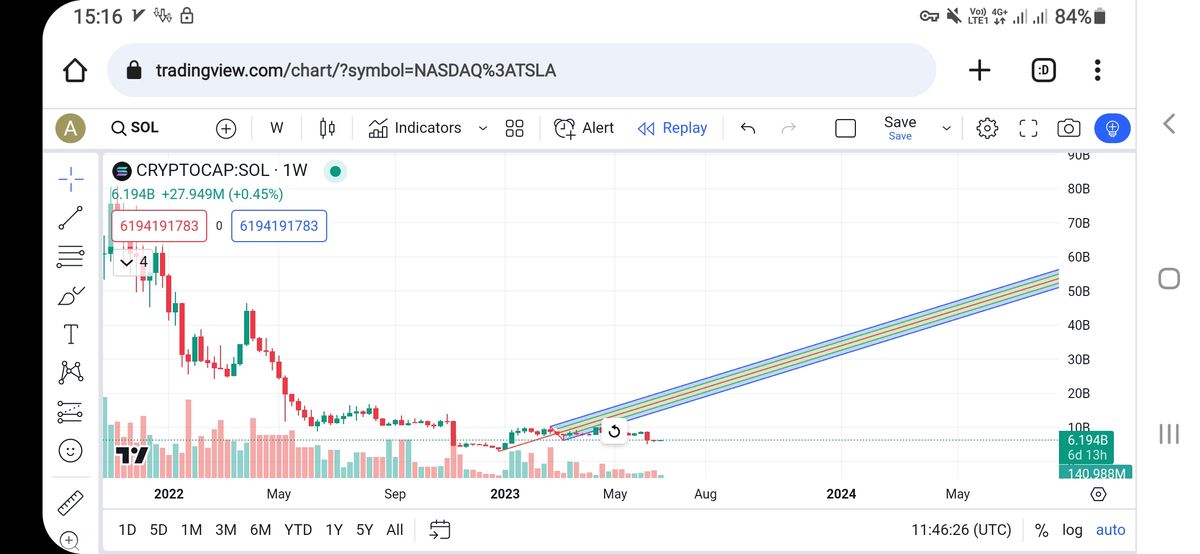The image size is (1200, 554).
Task: Take a chart snapshot with camera icon
Action: point(1069,128)
